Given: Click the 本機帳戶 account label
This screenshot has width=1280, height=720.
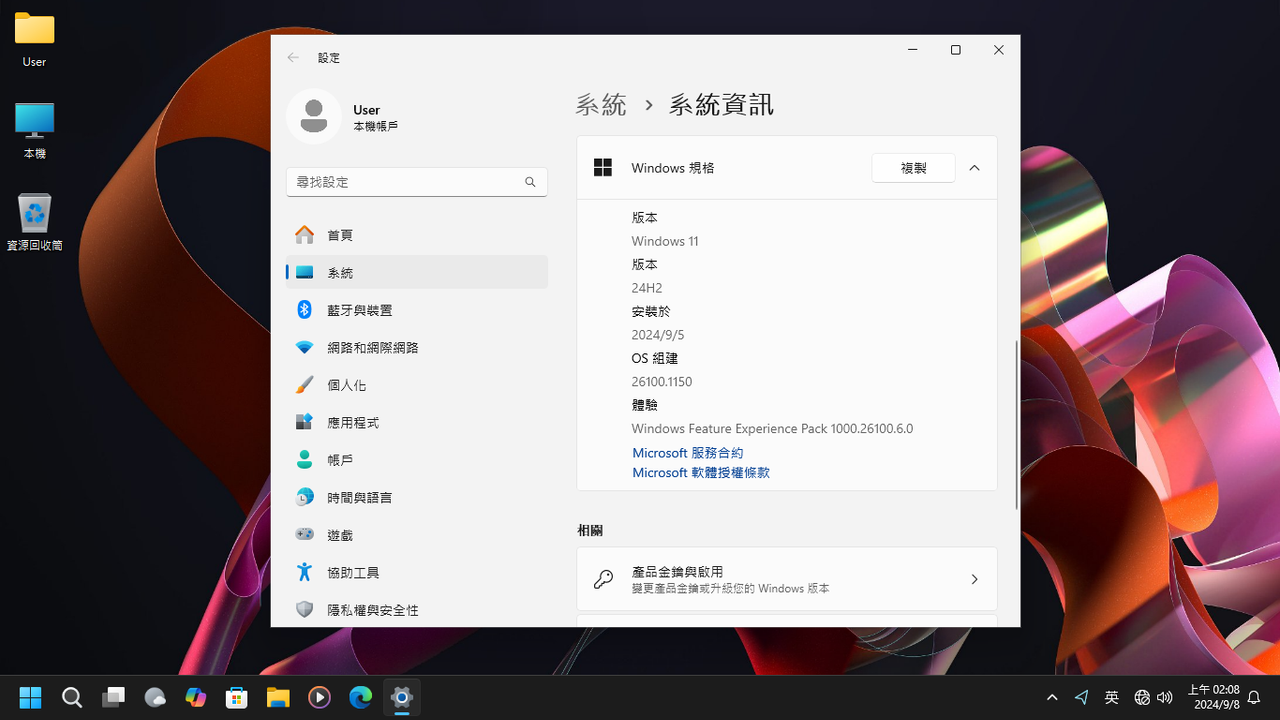Looking at the screenshot, I should [375, 127].
